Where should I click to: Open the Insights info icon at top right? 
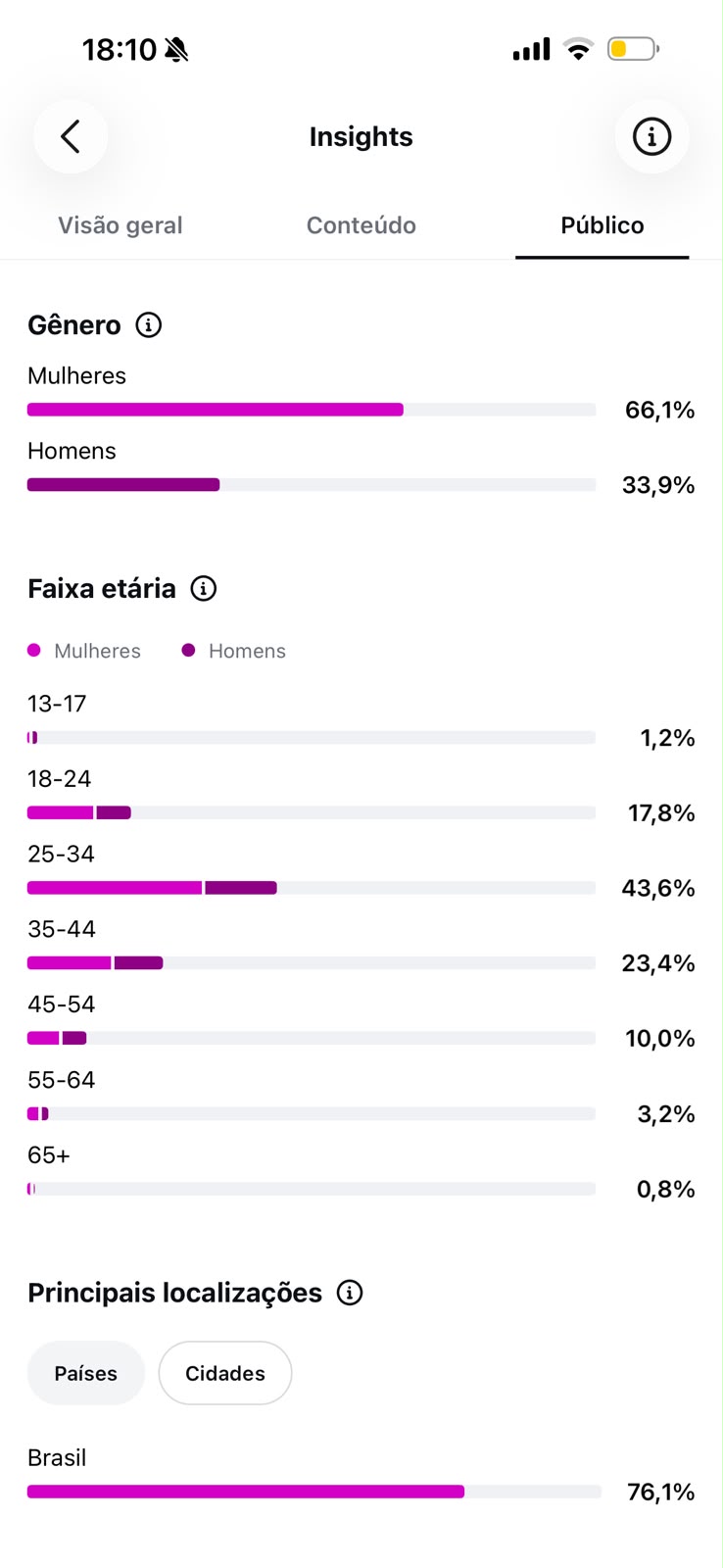pos(651,136)
